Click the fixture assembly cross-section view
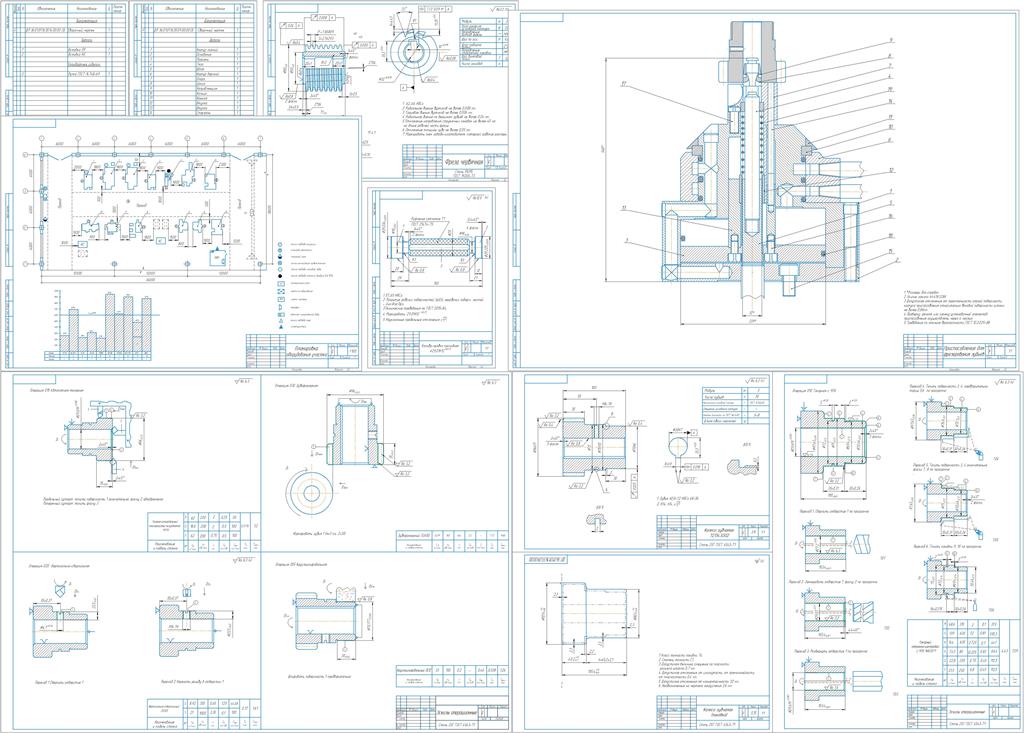The image size is (1024, 733). [x=763, y=171]
